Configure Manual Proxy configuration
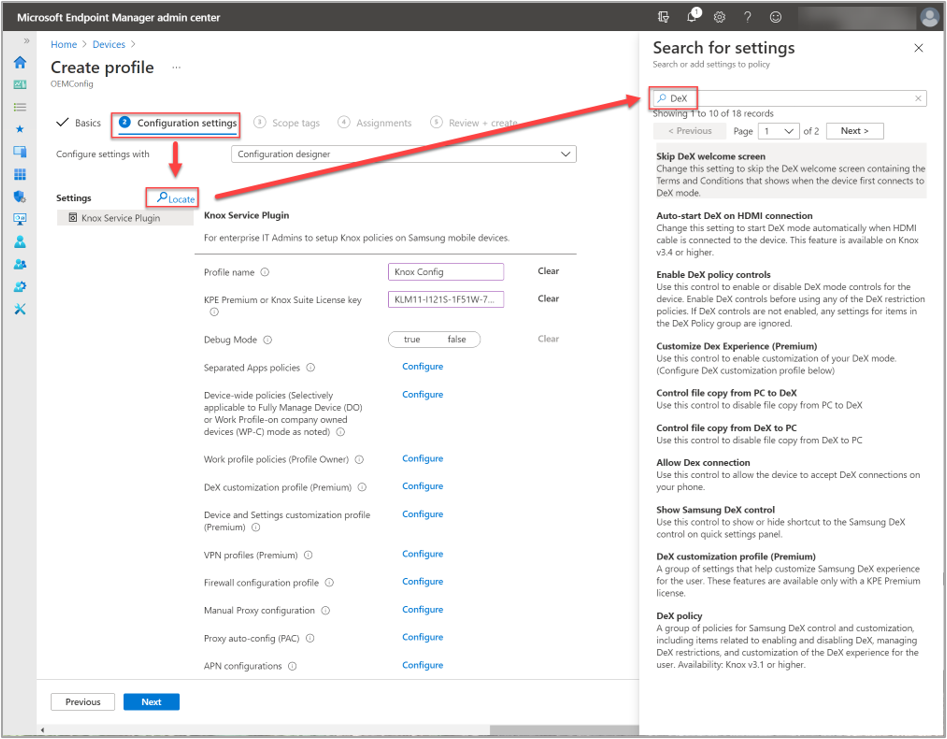Viewport: 947px width, 739px height. pyautogui.click(x=423, y=609)
